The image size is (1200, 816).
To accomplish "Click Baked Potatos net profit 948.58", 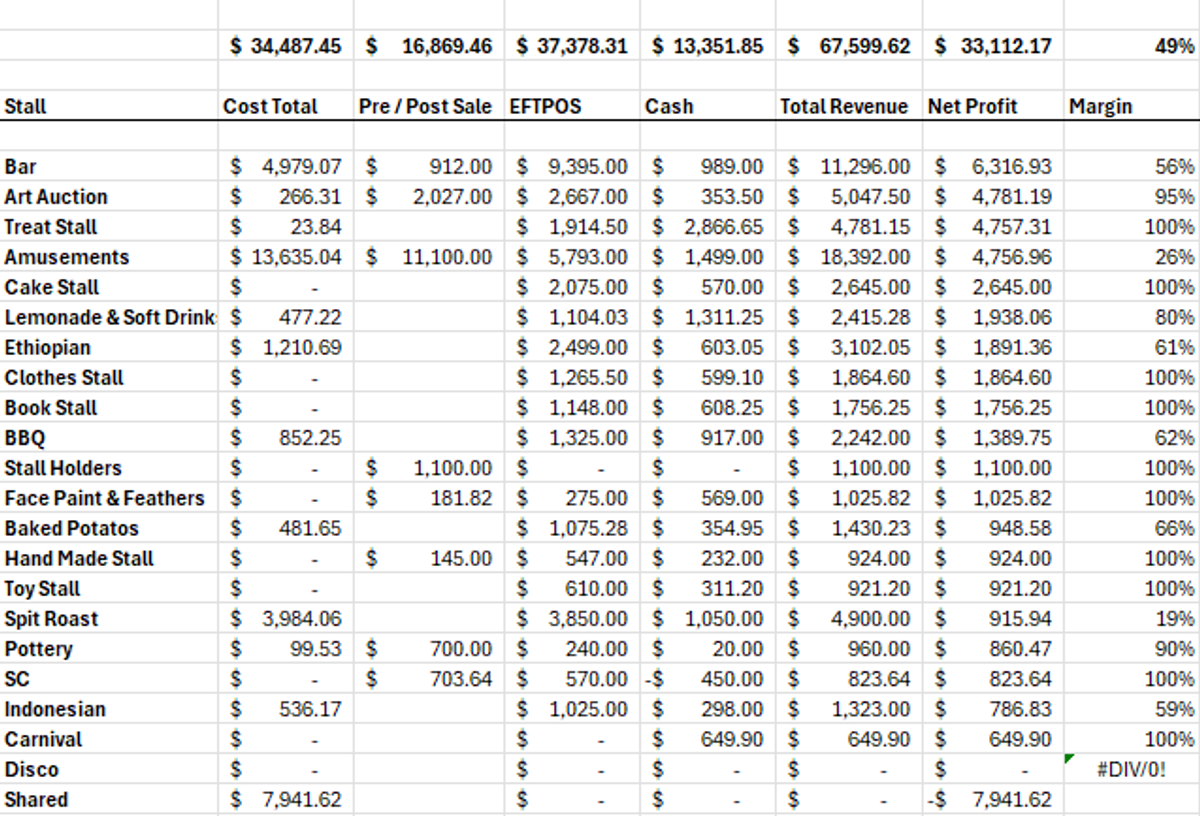I will [x=993, y=528].
